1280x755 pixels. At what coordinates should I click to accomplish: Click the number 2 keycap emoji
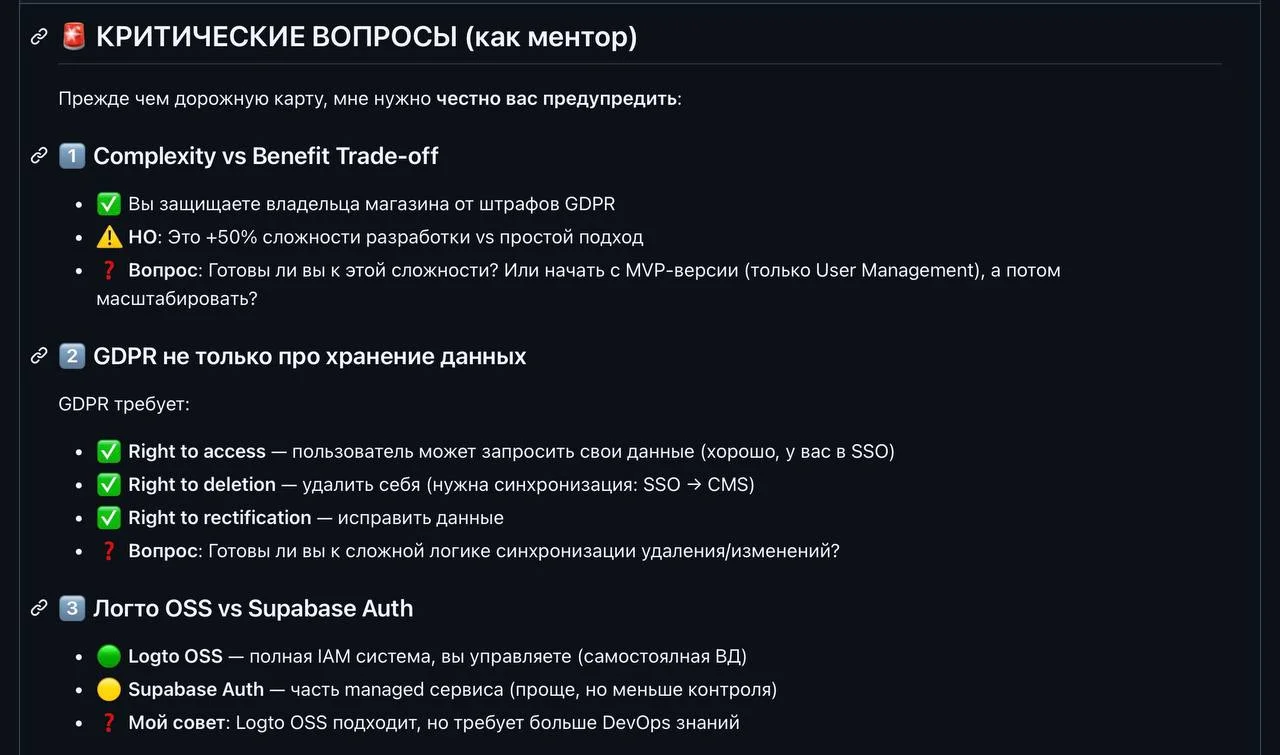72,356
